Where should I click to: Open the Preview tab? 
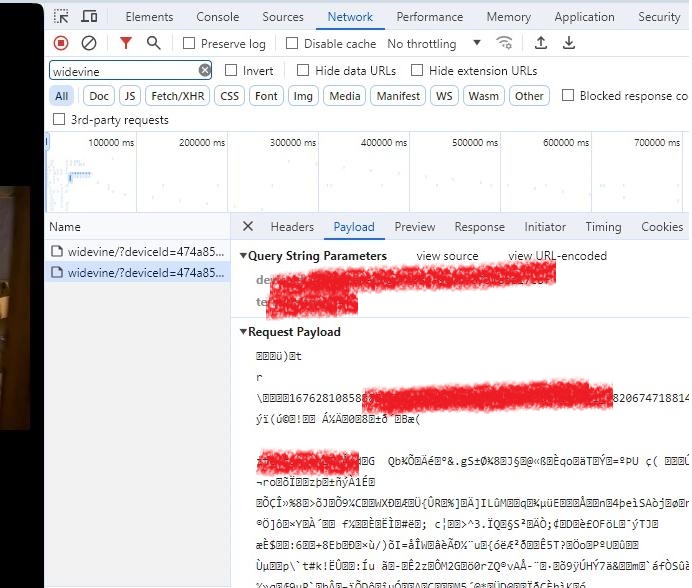pyautogui.click(x=414, y=226)
